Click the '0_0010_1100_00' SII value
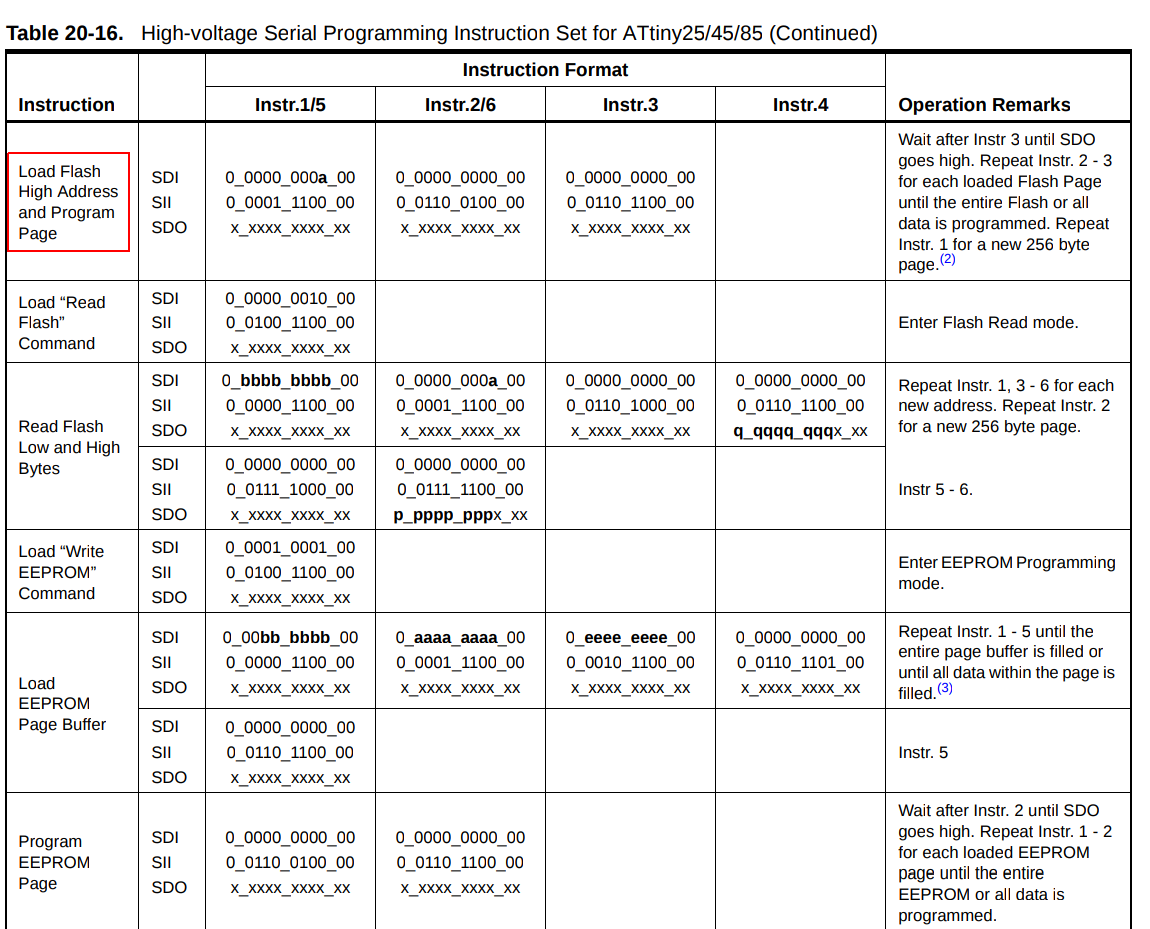The width and height of the screenshot is (1150, 929). point(631,663)
